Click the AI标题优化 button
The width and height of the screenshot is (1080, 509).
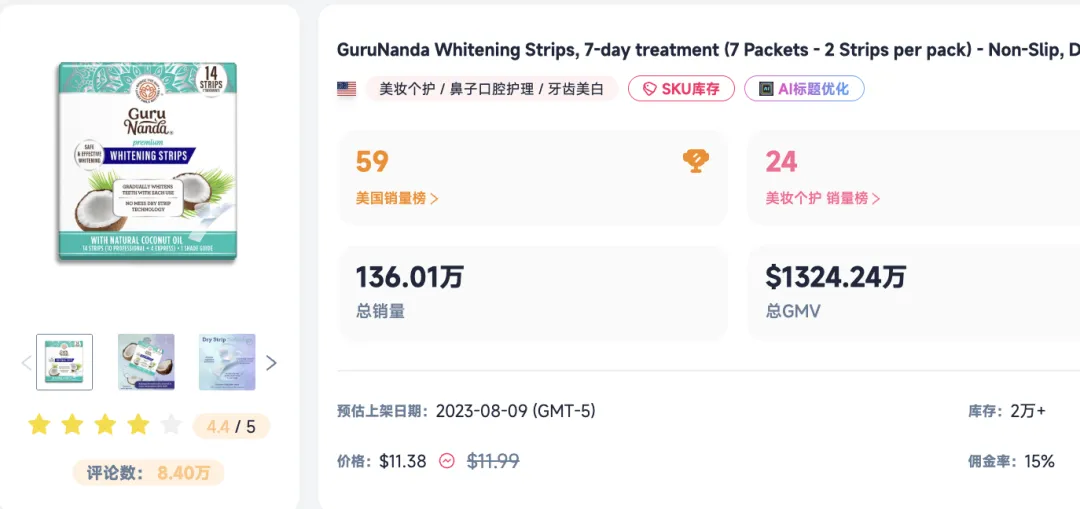click(804, 89)
